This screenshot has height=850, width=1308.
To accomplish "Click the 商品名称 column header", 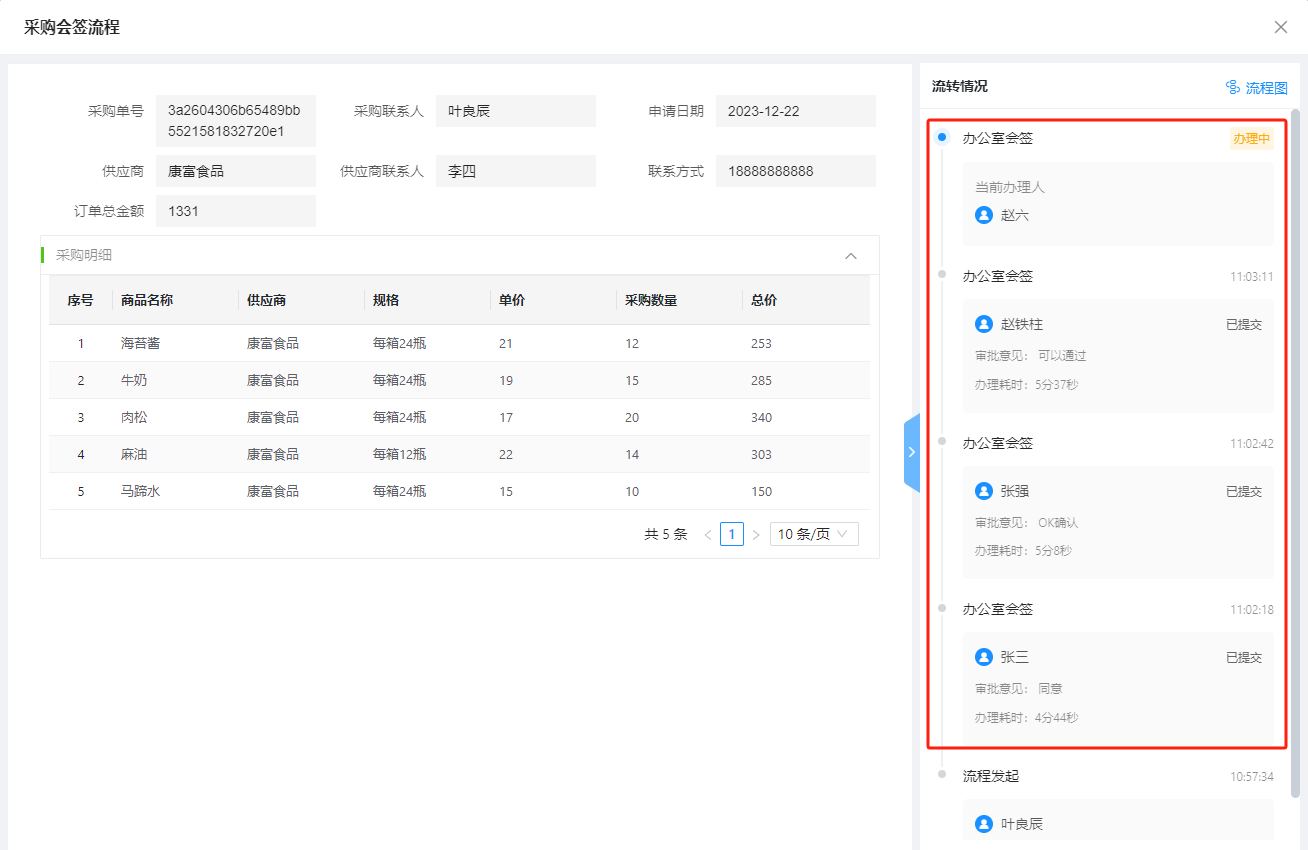I will click(x=147, y=300).
